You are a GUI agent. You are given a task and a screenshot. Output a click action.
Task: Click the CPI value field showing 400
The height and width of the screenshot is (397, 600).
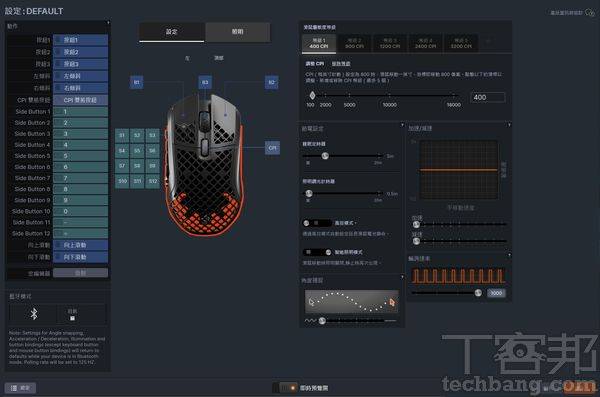(x=488, y=97)
